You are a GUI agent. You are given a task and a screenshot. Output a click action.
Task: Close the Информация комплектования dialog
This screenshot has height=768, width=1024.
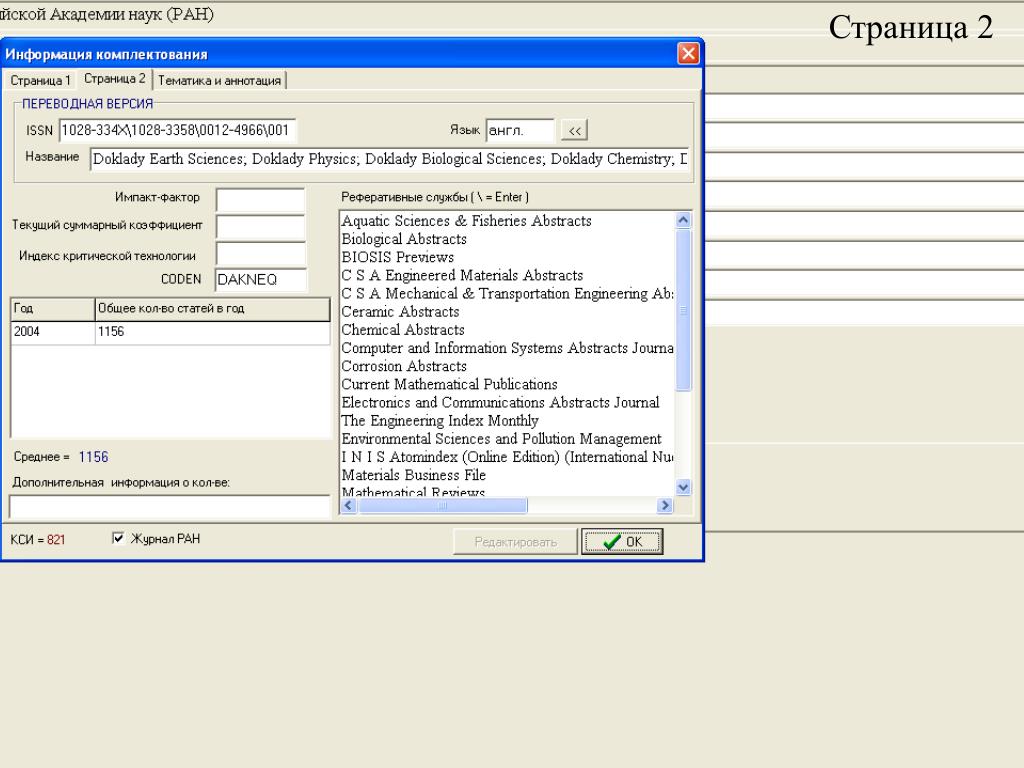click(x=688, y=53)
